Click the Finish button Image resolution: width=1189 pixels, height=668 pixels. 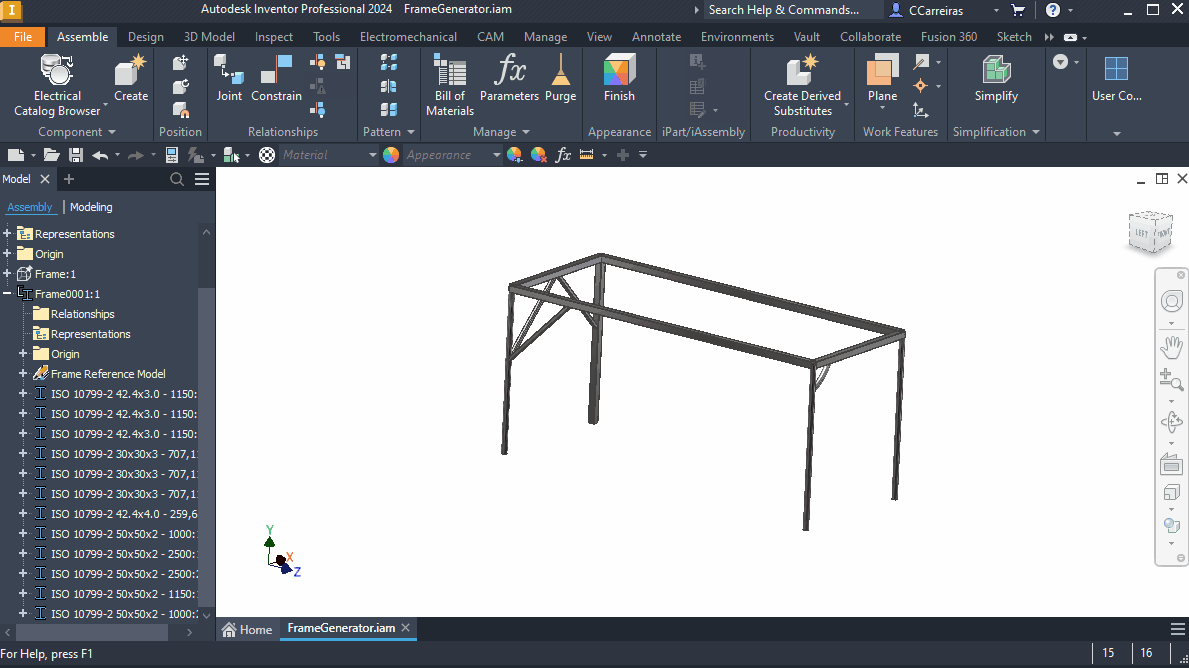click(619, 80)
